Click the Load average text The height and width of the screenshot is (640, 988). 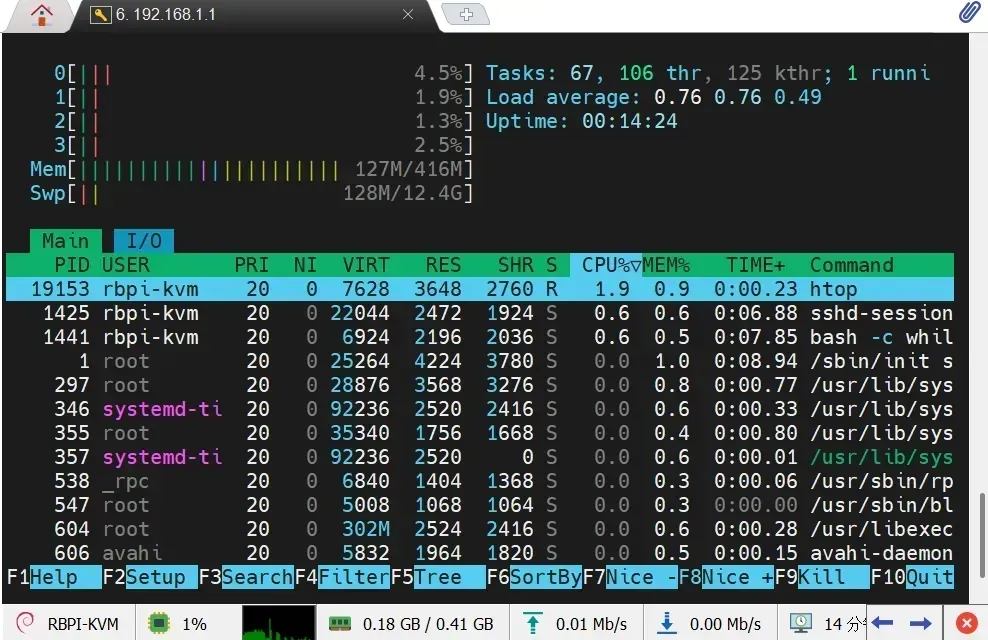(653, 97)
